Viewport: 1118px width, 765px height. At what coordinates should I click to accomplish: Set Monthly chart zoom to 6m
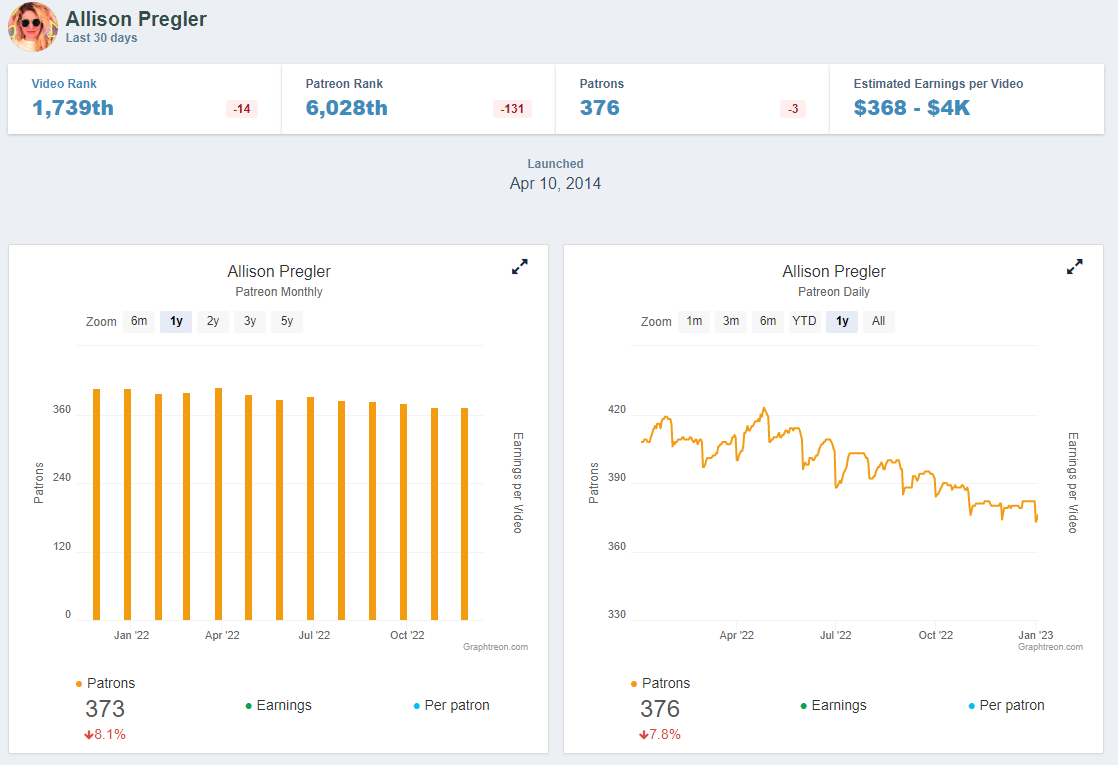[139, 322]
